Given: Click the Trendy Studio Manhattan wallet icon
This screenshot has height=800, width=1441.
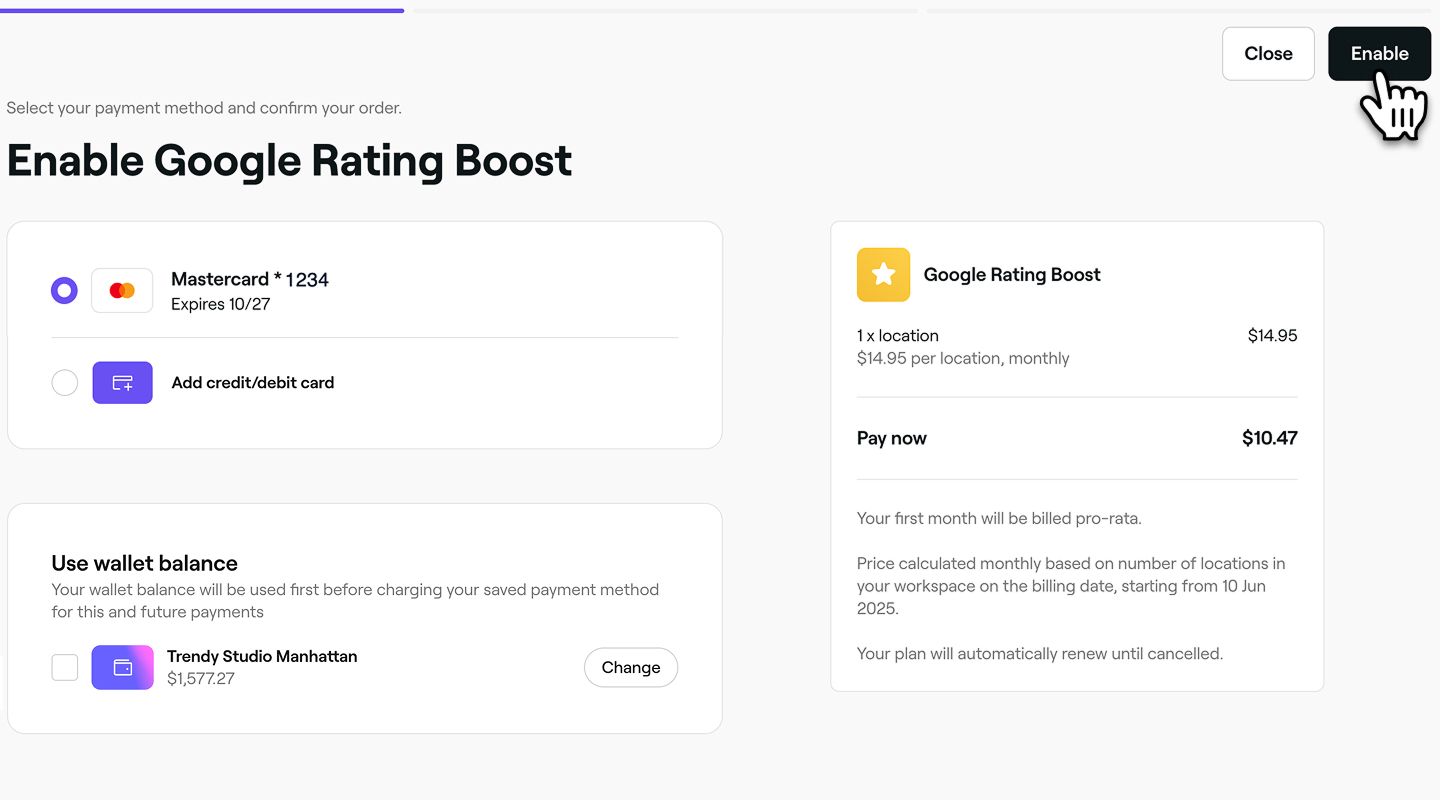Looking at the screenshot, I should (122, 667).
